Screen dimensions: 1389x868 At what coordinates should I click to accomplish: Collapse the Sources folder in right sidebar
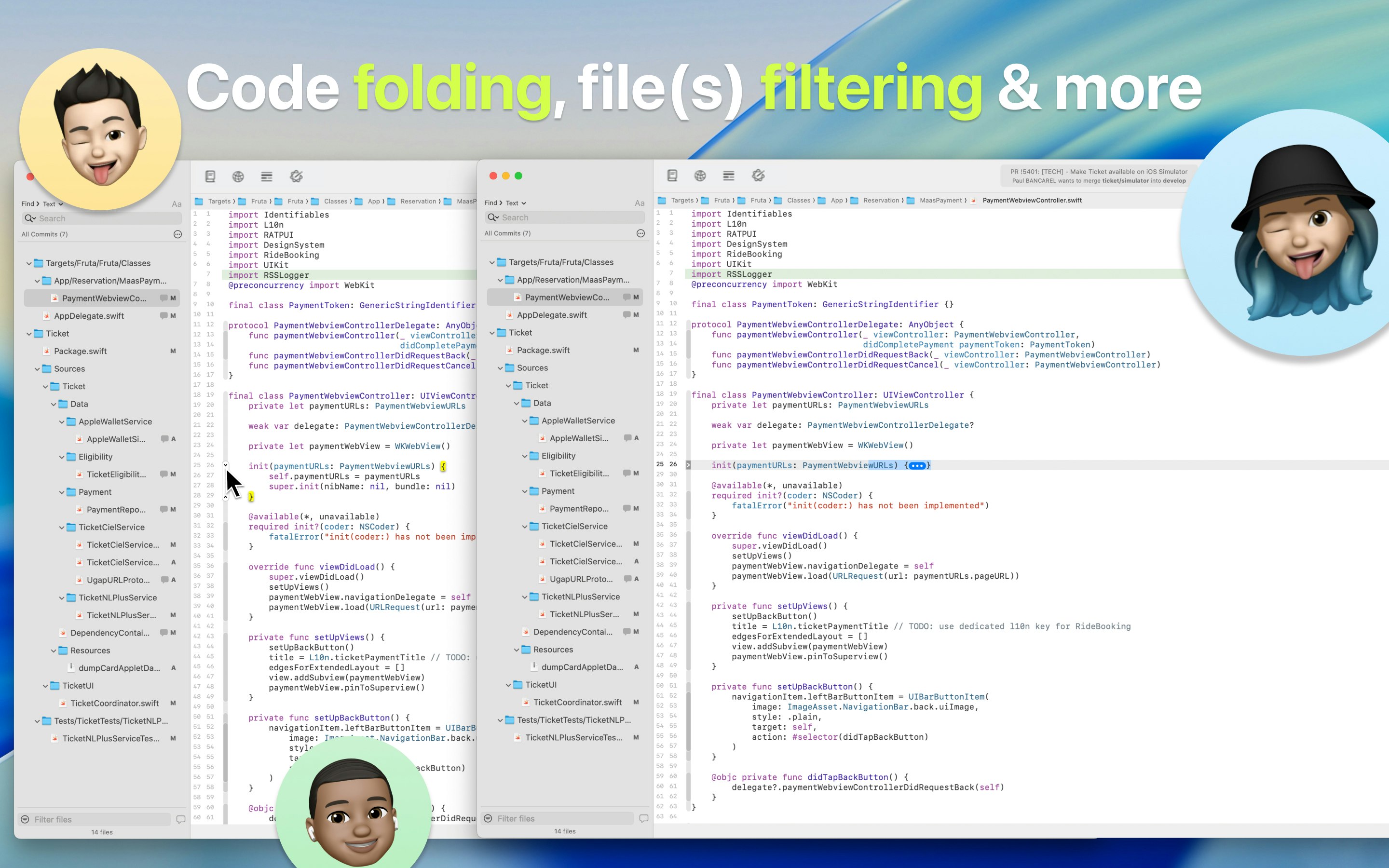(501, 368)
